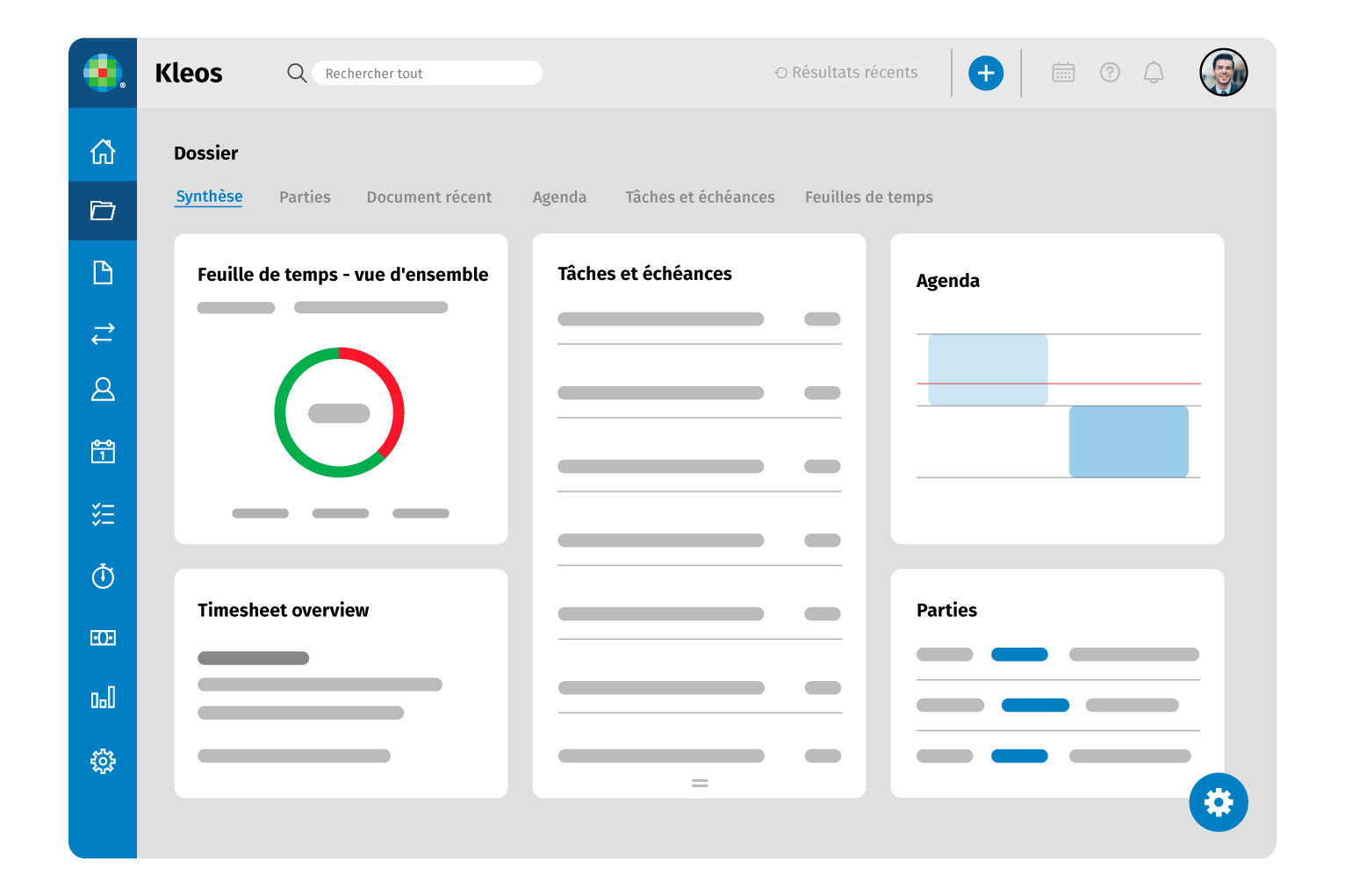Open the task checklist sidebar icon
The image size is (1345, 896).
[103, 514]
